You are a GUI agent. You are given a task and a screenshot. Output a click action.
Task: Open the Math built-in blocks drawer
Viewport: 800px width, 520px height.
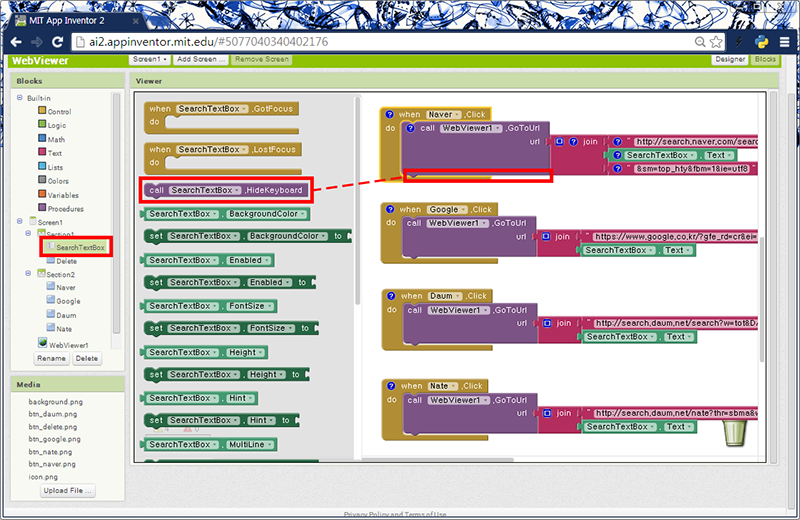pyautogui.click(x=52, y=139)
